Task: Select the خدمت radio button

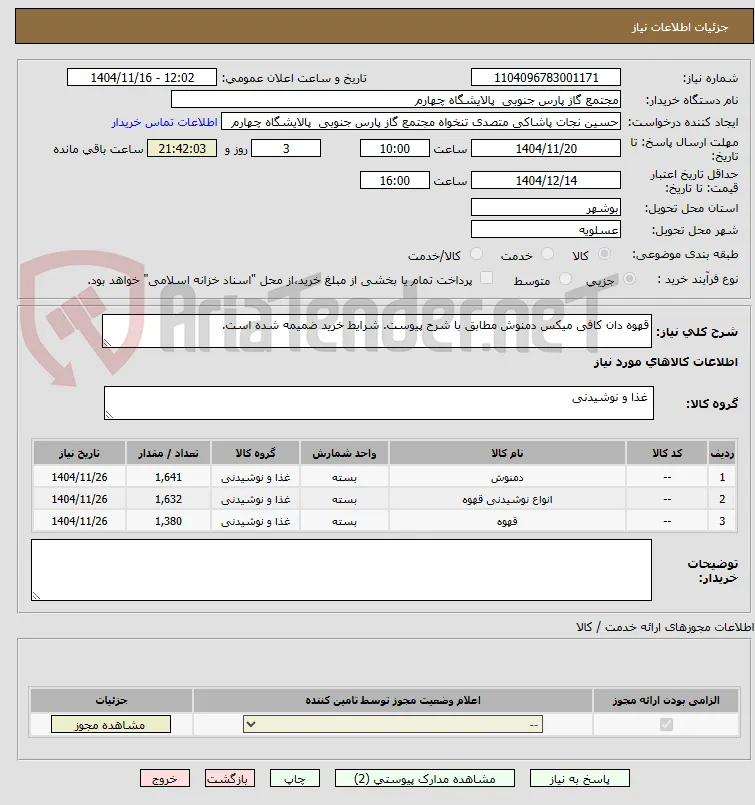Action: (x=548, y=254)
